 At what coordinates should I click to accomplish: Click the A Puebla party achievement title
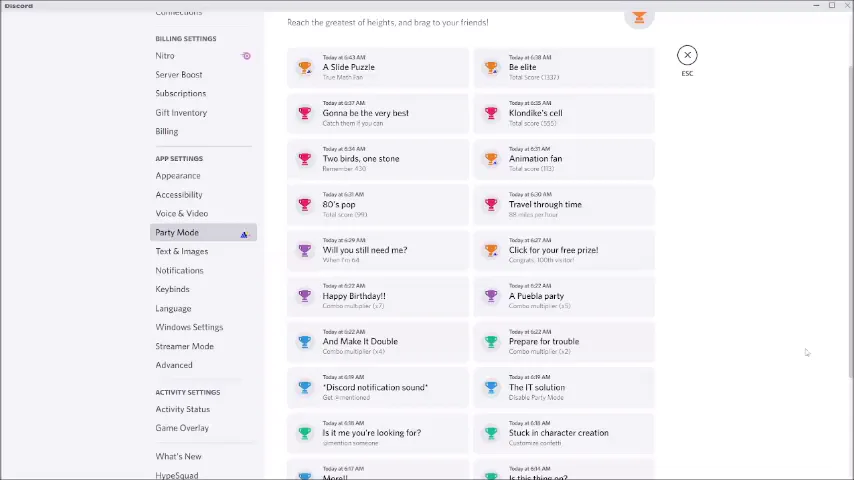pyautogui.click(x=536, y=296)
